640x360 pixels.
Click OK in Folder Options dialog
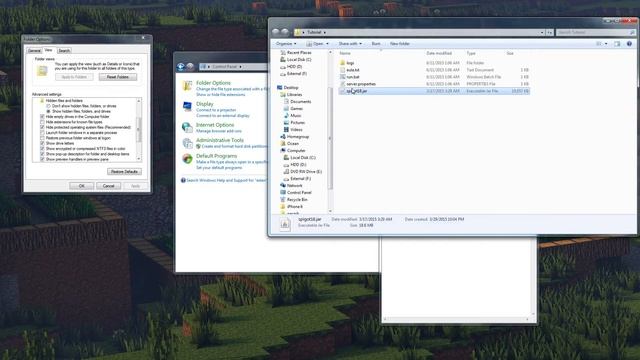click(81, 186)
